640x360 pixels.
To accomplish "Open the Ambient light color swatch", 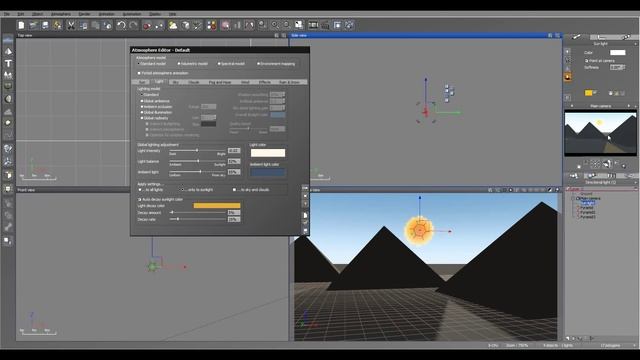I will pyautogui.click(x=268, y=173).
